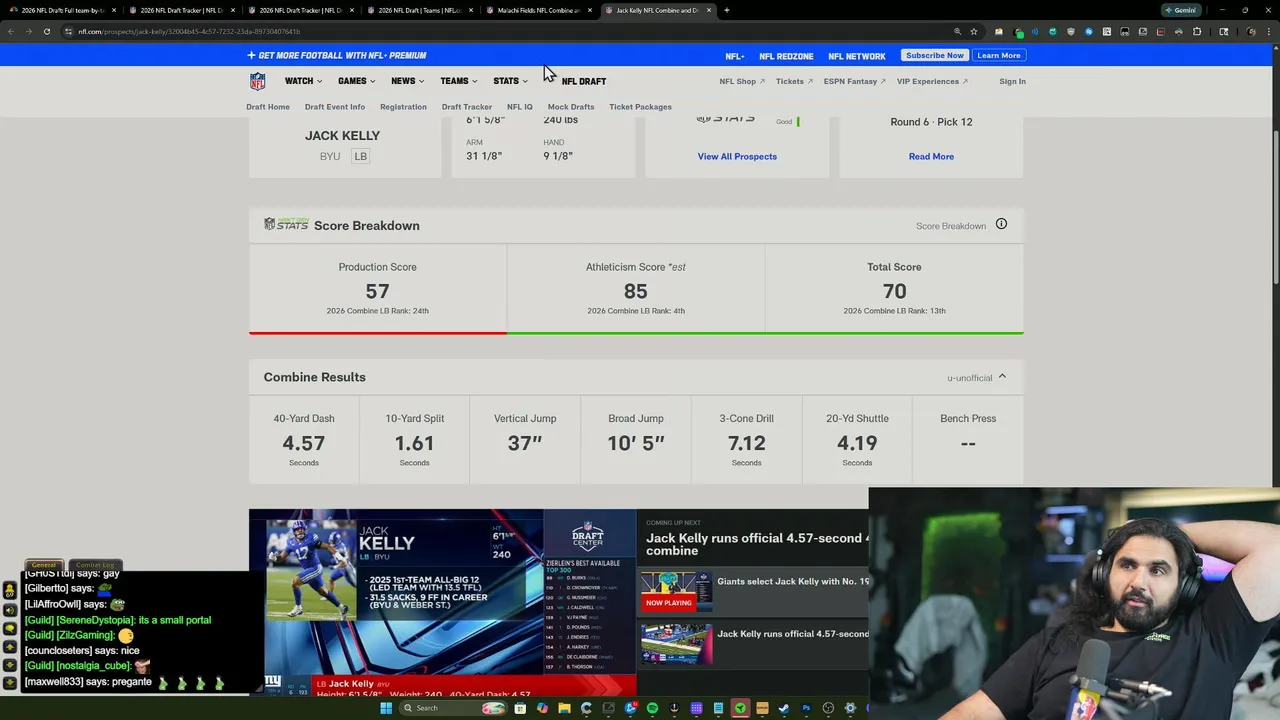Expand the NEWS dropdown menu
The height and width of the screenshot is (720, 1280).
click(407, 81)
